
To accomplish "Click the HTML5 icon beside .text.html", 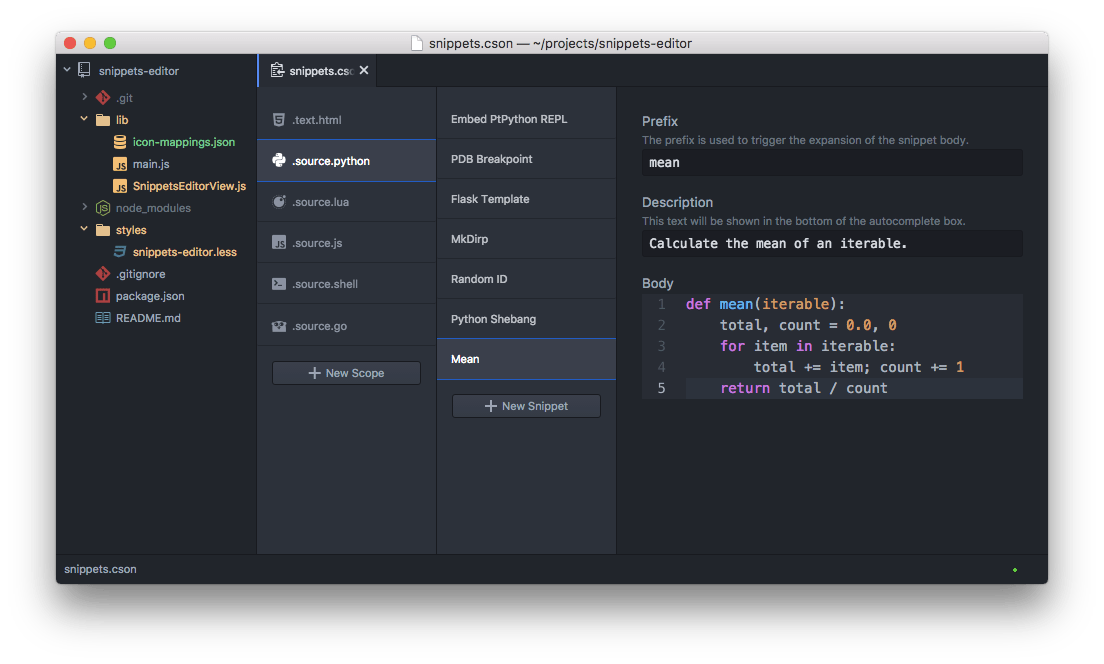I will pos(279,120).
